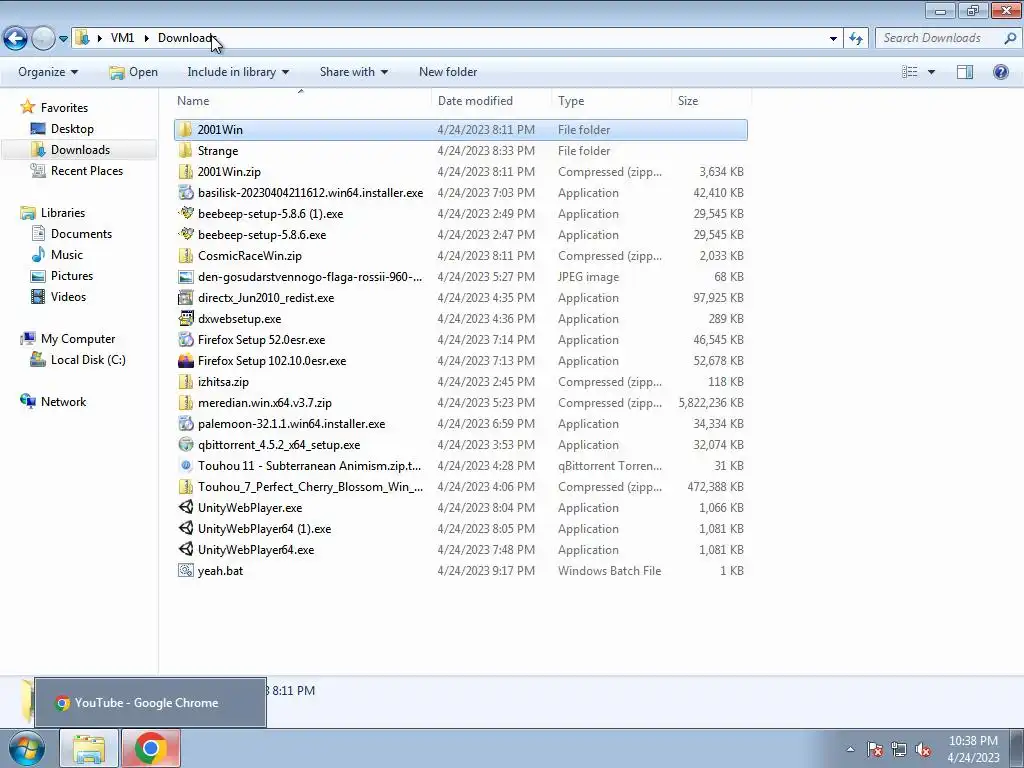Sort by Date modified column
Screen dimensions: 1024x768
tap(475, 101)
